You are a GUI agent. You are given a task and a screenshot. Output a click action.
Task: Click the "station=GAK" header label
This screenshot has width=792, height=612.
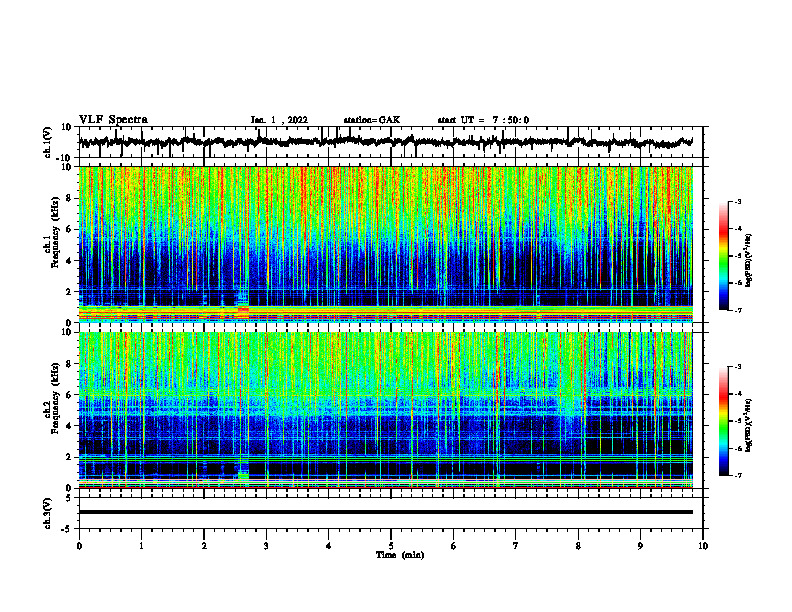372,120
